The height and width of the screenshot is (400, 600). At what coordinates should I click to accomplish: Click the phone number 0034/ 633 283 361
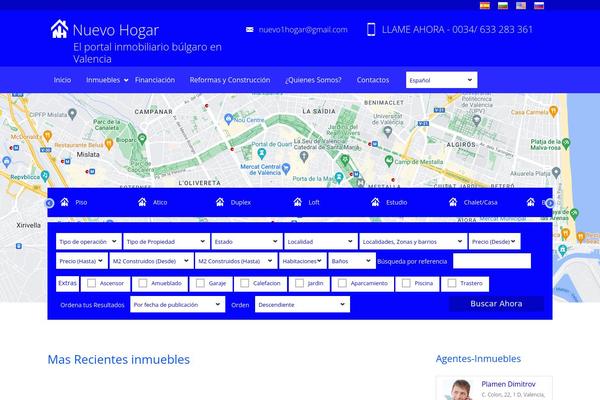pyautogui.click(x=492, y=29)
